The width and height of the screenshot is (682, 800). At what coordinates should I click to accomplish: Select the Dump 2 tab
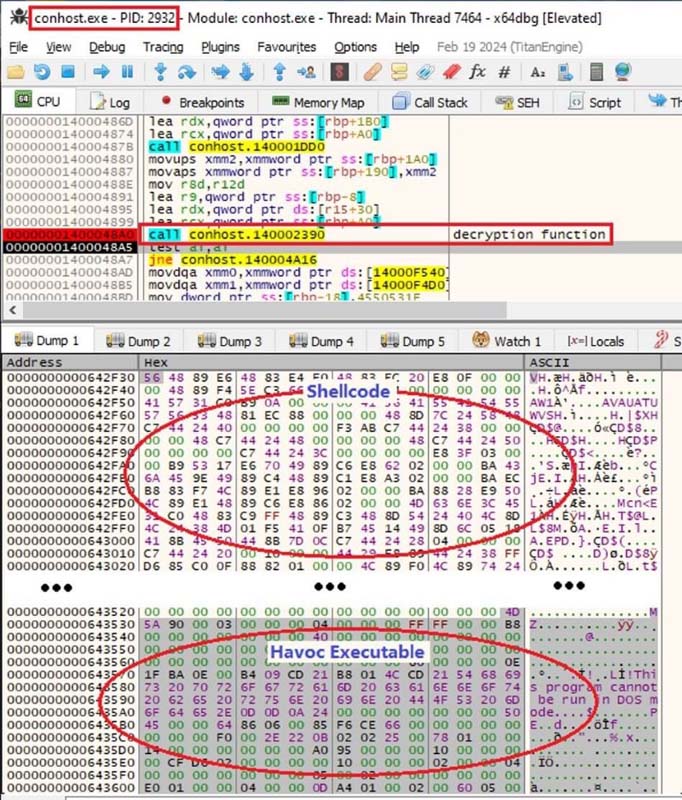pyautogui.click(x=138, y=341)
